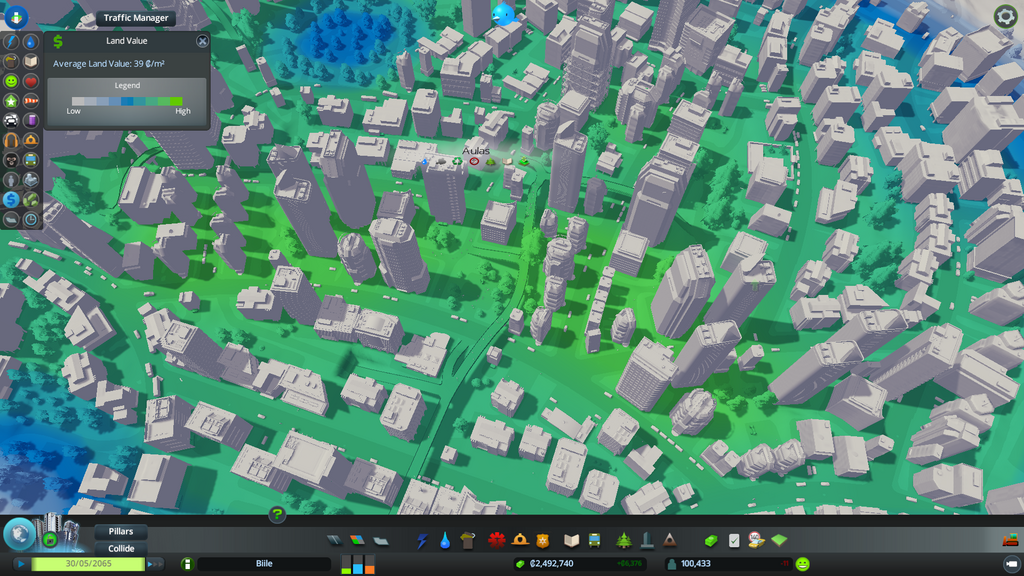The height and width of the screenshot is (576, 1024).
Task: Open the Economy panel money icon
Action: (x=711, y=541)
